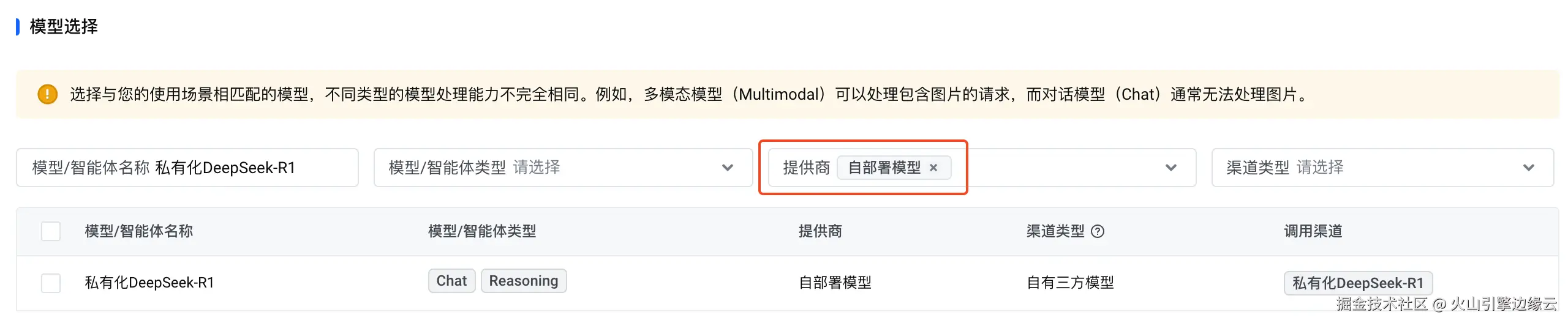Toggle the select-all header checkbox
1568x323 pixels.
click(x=51, y=231)
